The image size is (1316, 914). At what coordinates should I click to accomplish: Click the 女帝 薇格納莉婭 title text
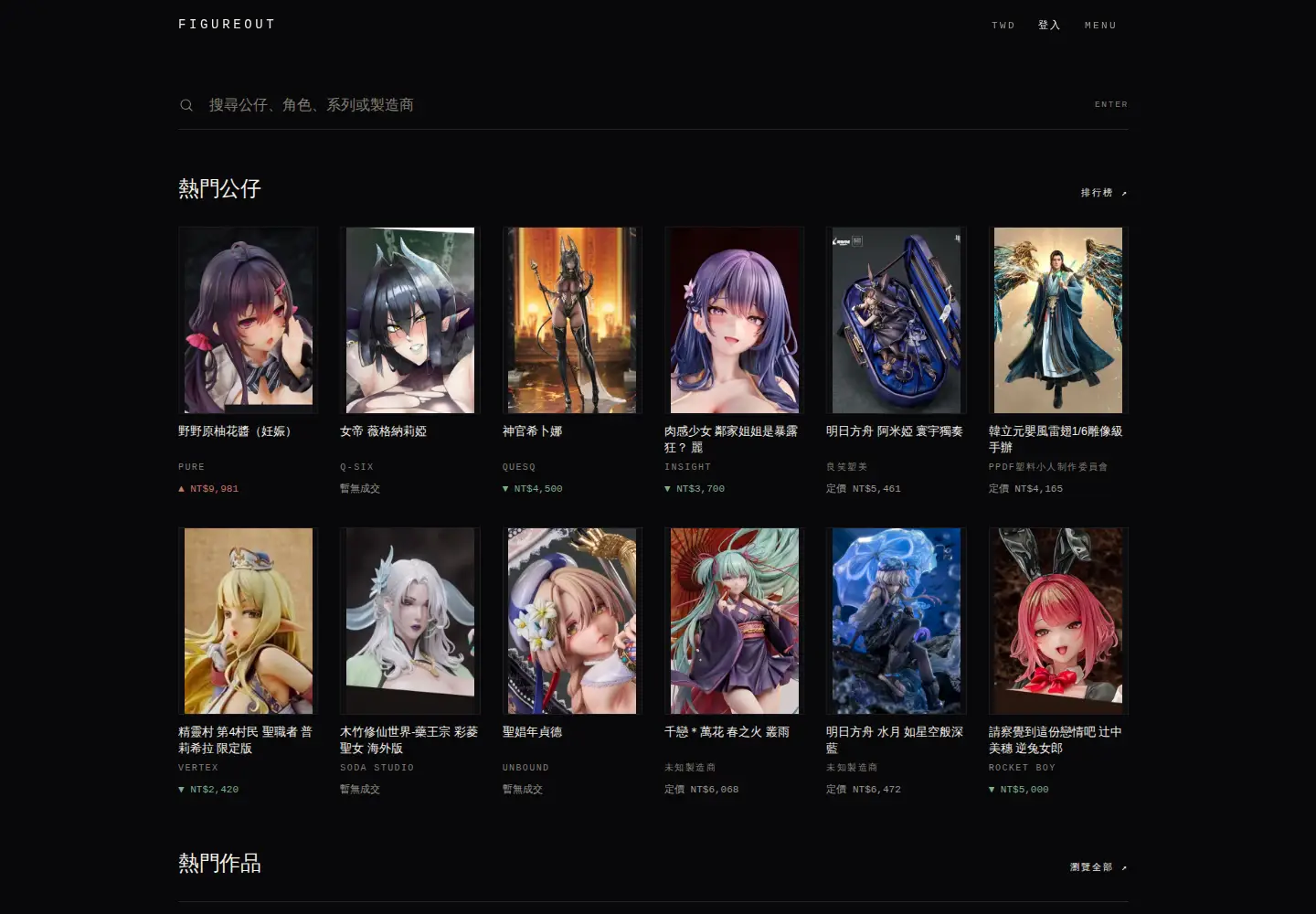[383, 431]
